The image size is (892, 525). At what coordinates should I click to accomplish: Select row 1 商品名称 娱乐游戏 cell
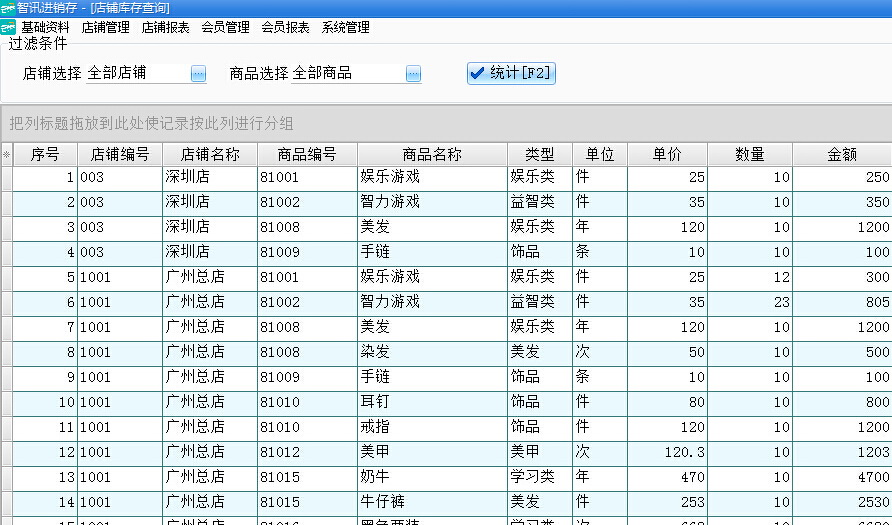(x=432, y=177)
